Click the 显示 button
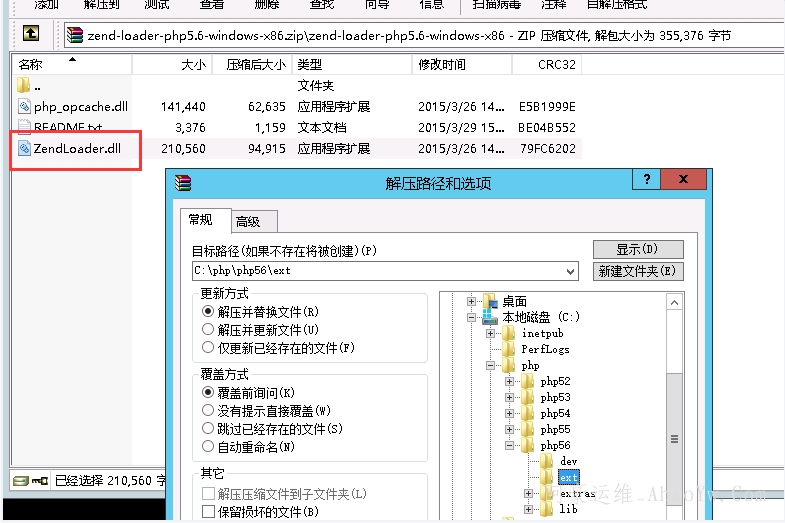 tap(637, 249)
